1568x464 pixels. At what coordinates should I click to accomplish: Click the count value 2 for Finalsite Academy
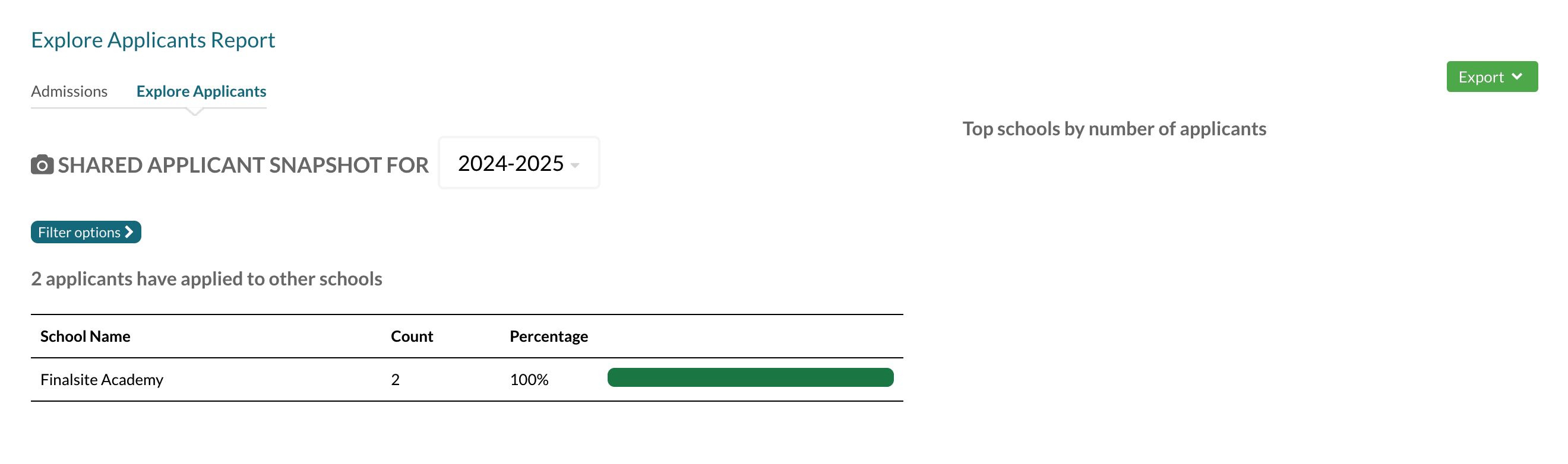(x=395, y=380)
